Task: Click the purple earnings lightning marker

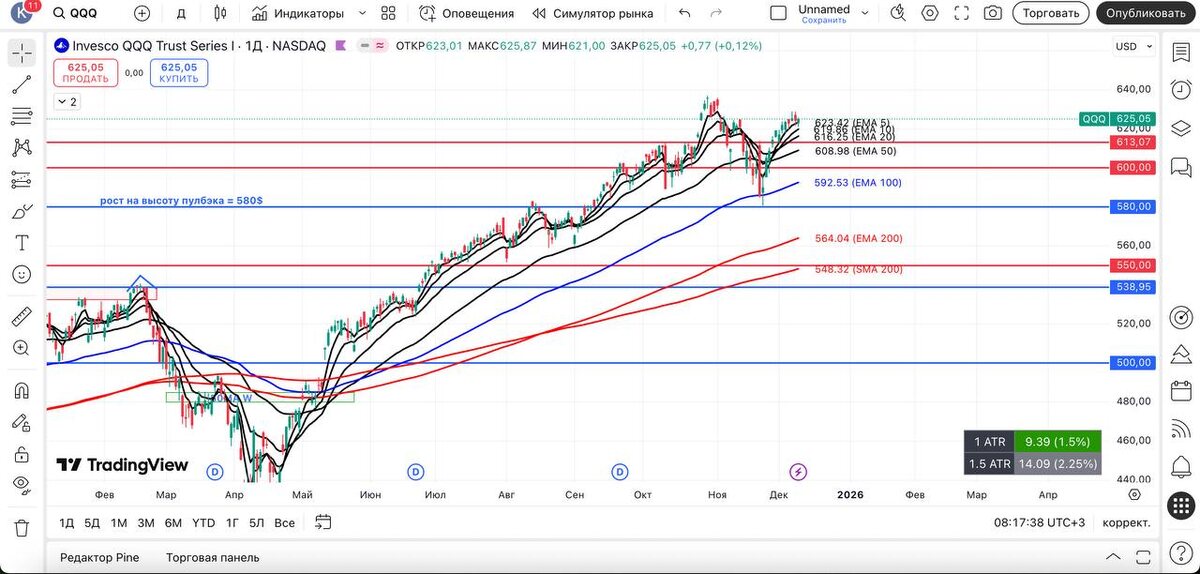Action: (x=798, y=471)
